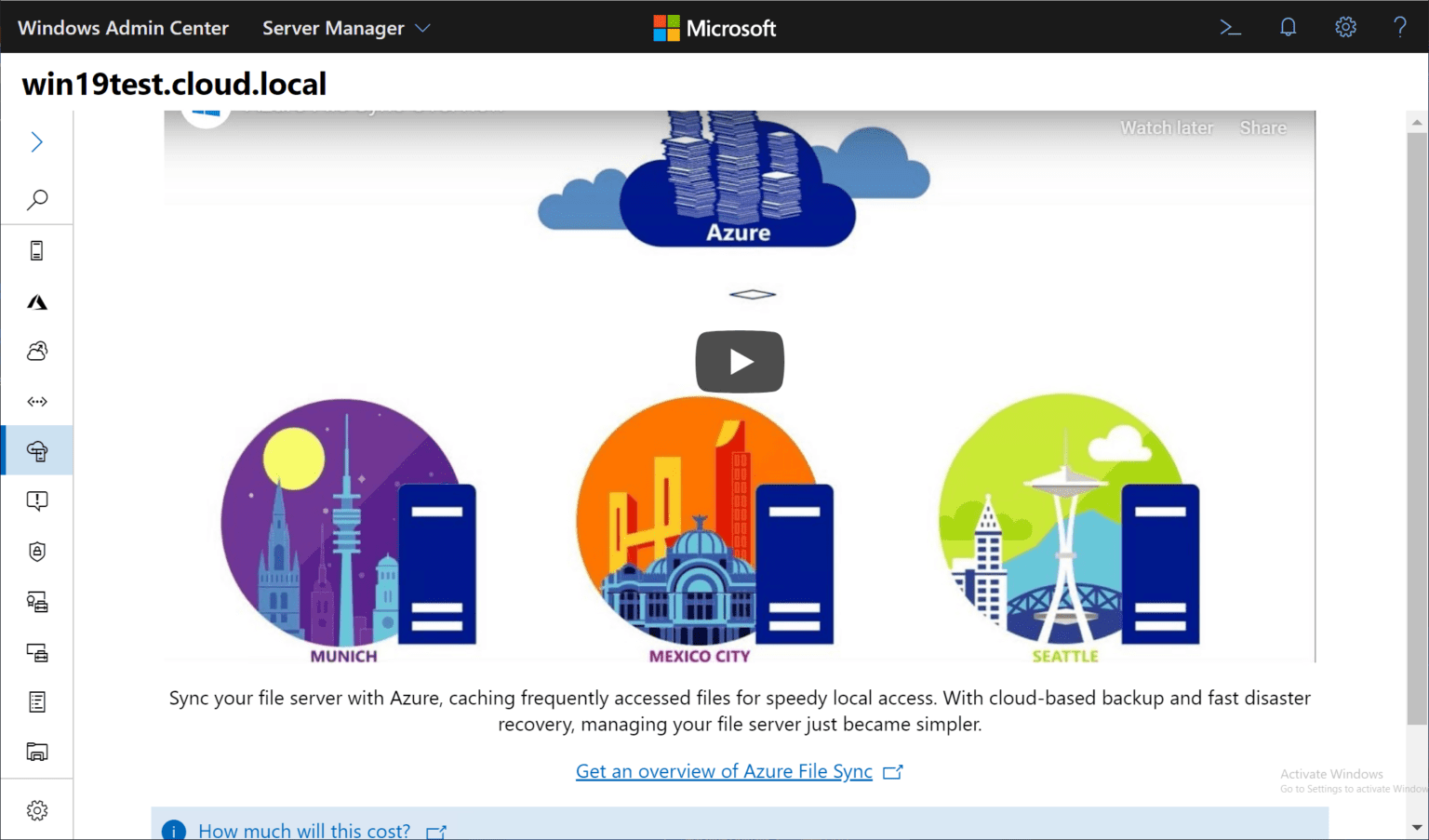Select the Security shield icon
1429x840 pixels.
tap(37, 551)
